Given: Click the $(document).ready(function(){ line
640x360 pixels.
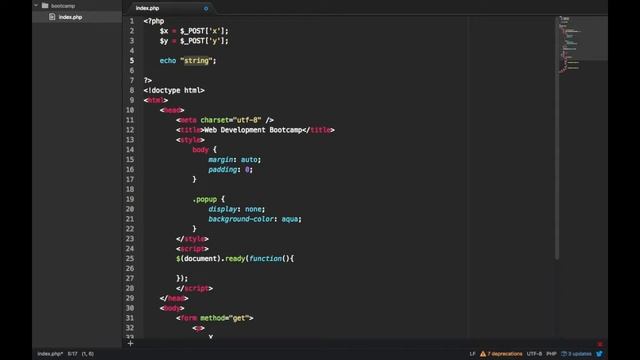Looking at the screenshot, I should coord(235,259).
